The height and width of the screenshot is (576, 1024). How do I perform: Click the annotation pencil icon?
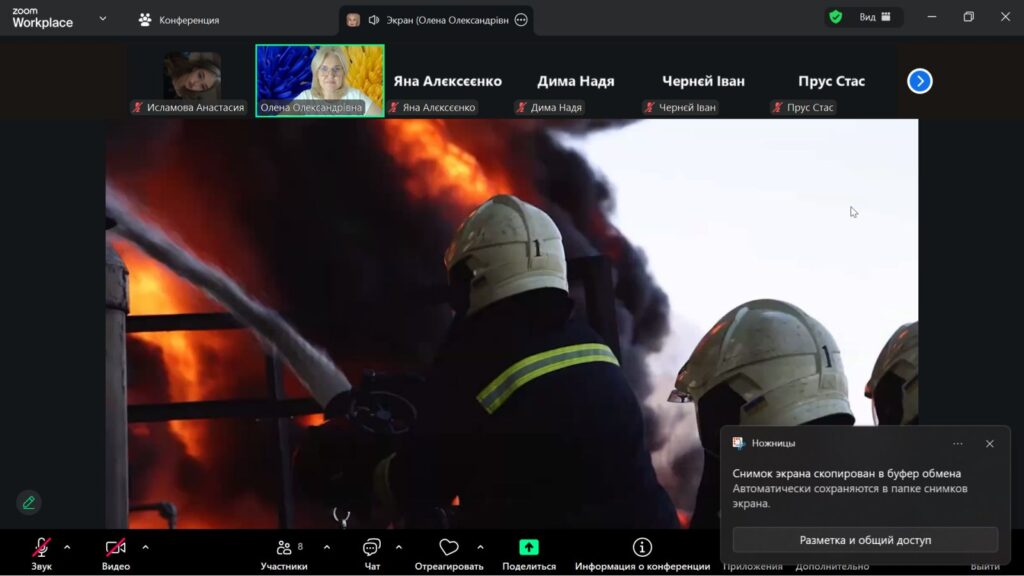point(28,502)
